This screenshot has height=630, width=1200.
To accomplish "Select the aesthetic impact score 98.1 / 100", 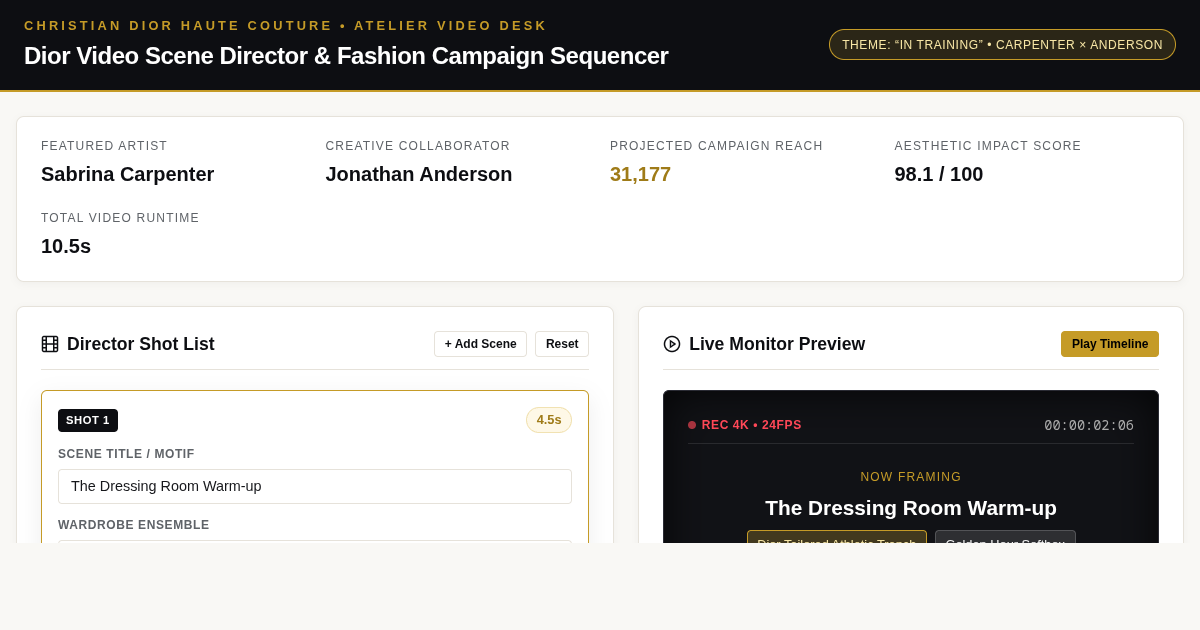I will coord(939,174).
